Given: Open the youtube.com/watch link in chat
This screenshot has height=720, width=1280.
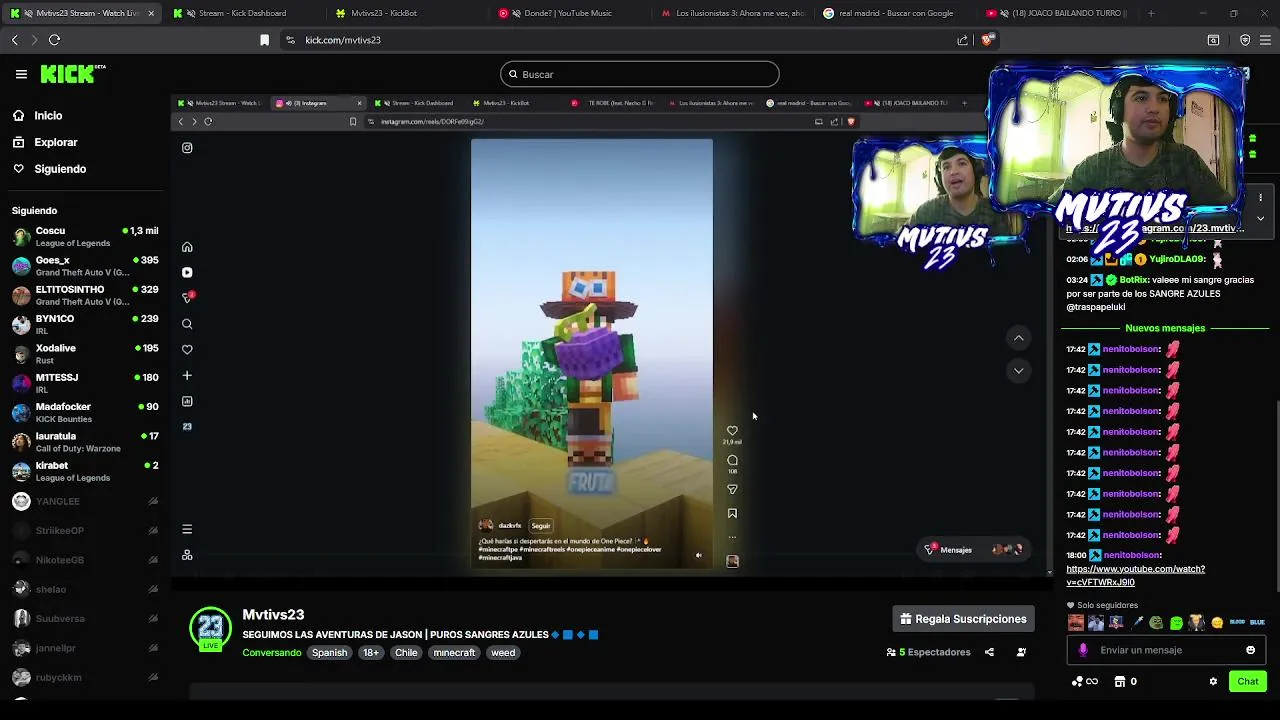Looking at the screenshot, I should (1135, 575).
